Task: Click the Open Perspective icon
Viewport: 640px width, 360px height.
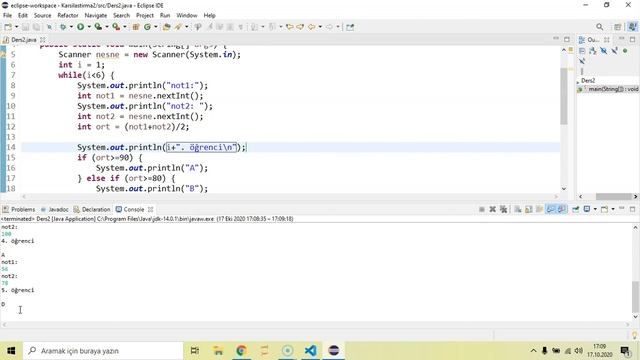Action: [x=618, y=27]
